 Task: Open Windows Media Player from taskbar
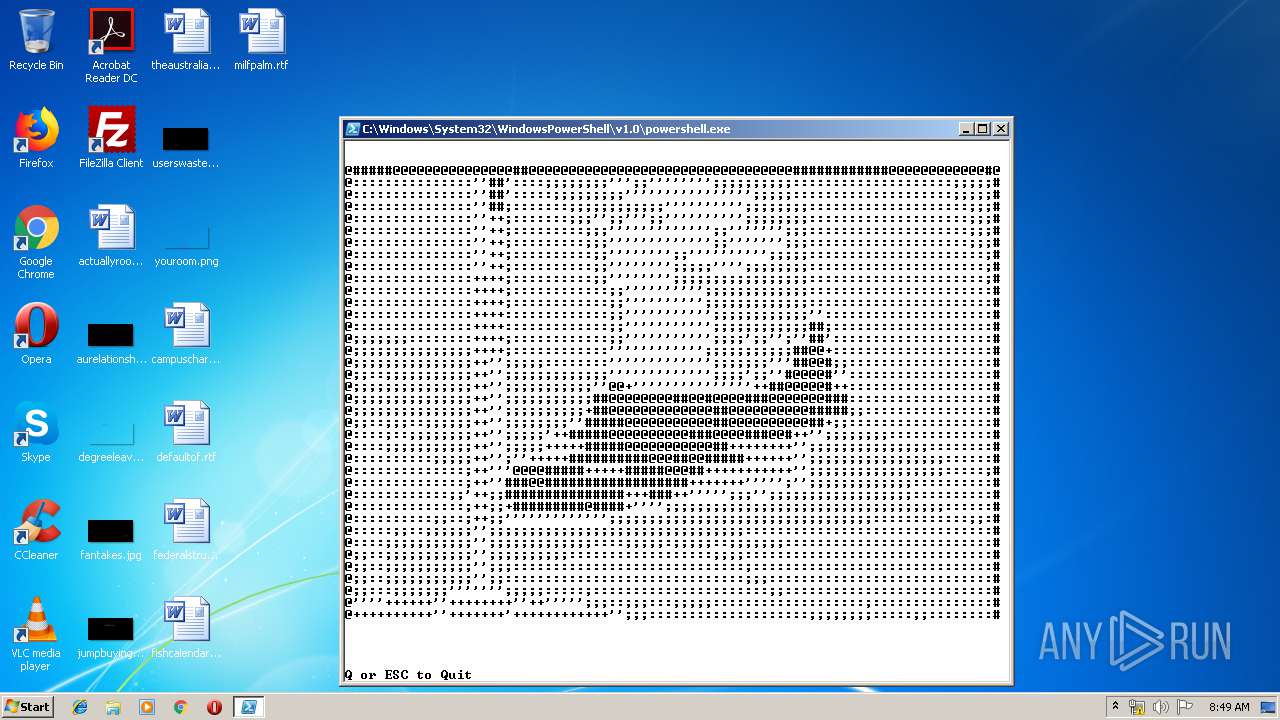[147, 707]
